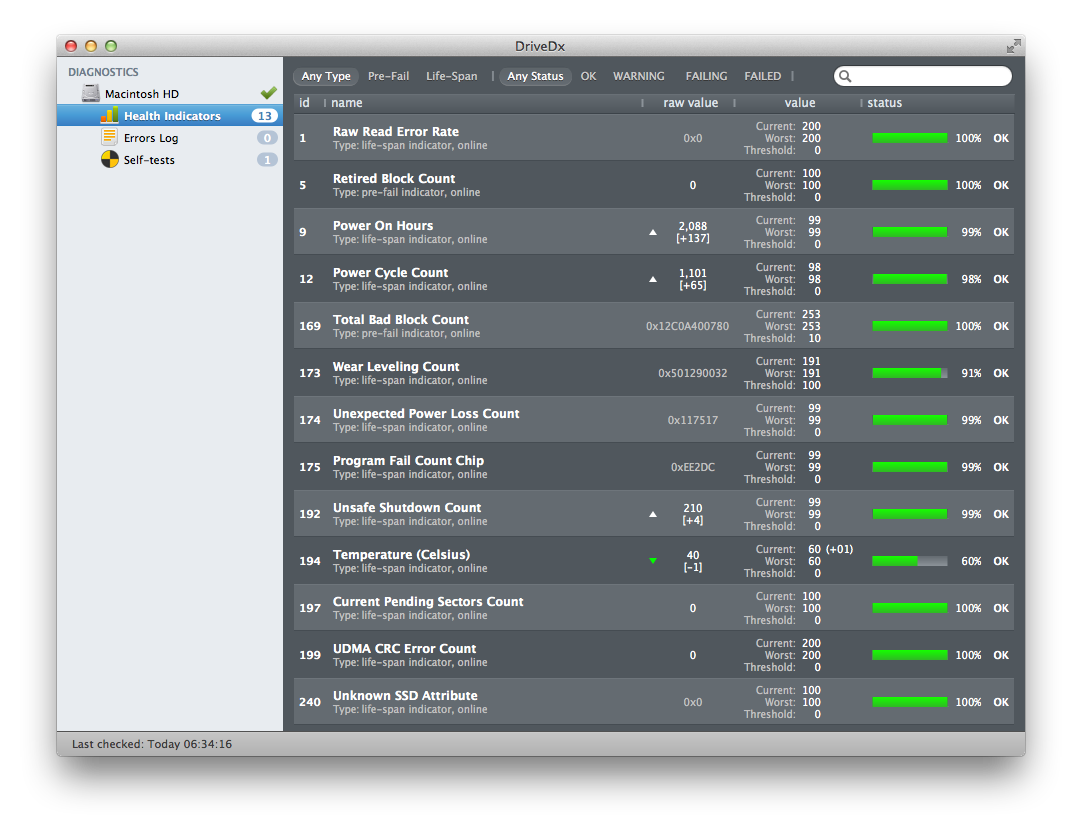Click the Errors Log count badge 0
The height and width of the screenshot is (835, 1082).
click(x=267, y=138)
